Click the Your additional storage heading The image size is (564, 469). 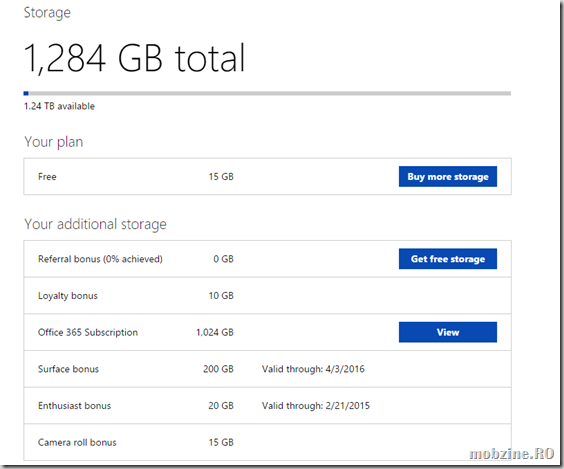point(95,224)
